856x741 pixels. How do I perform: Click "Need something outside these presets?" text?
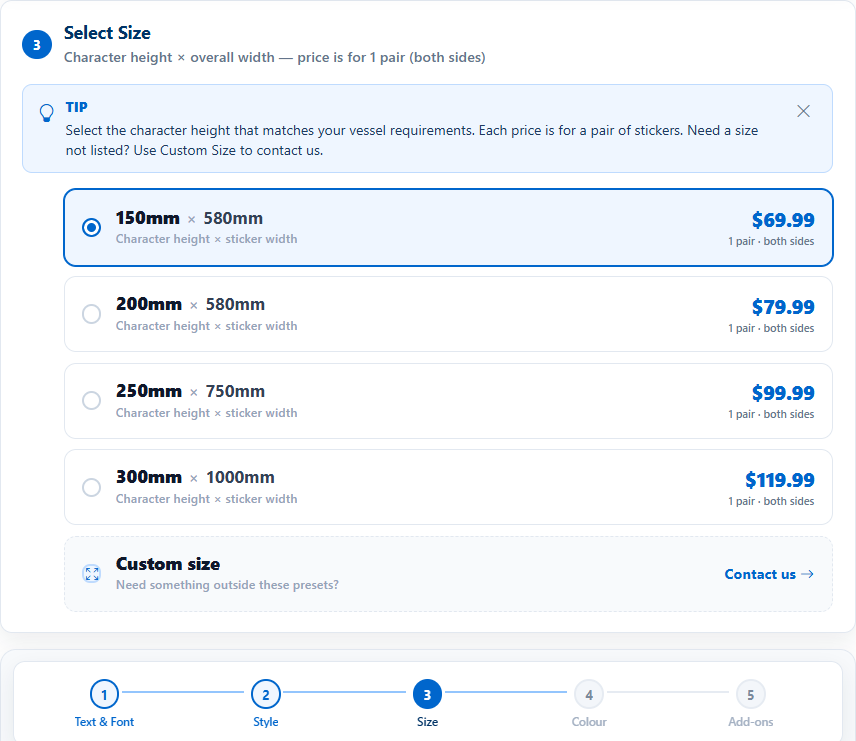227,585
